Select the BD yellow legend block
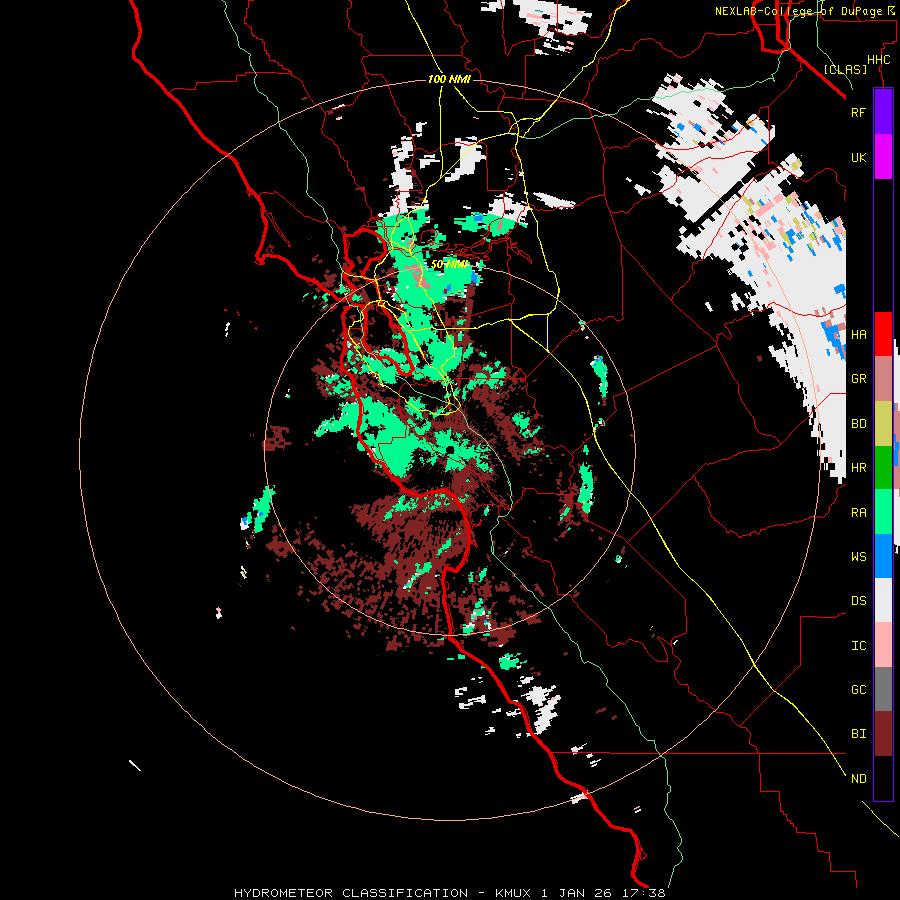Screen dimensions: 900x900 pyautogui.click(x=883, y=424)
